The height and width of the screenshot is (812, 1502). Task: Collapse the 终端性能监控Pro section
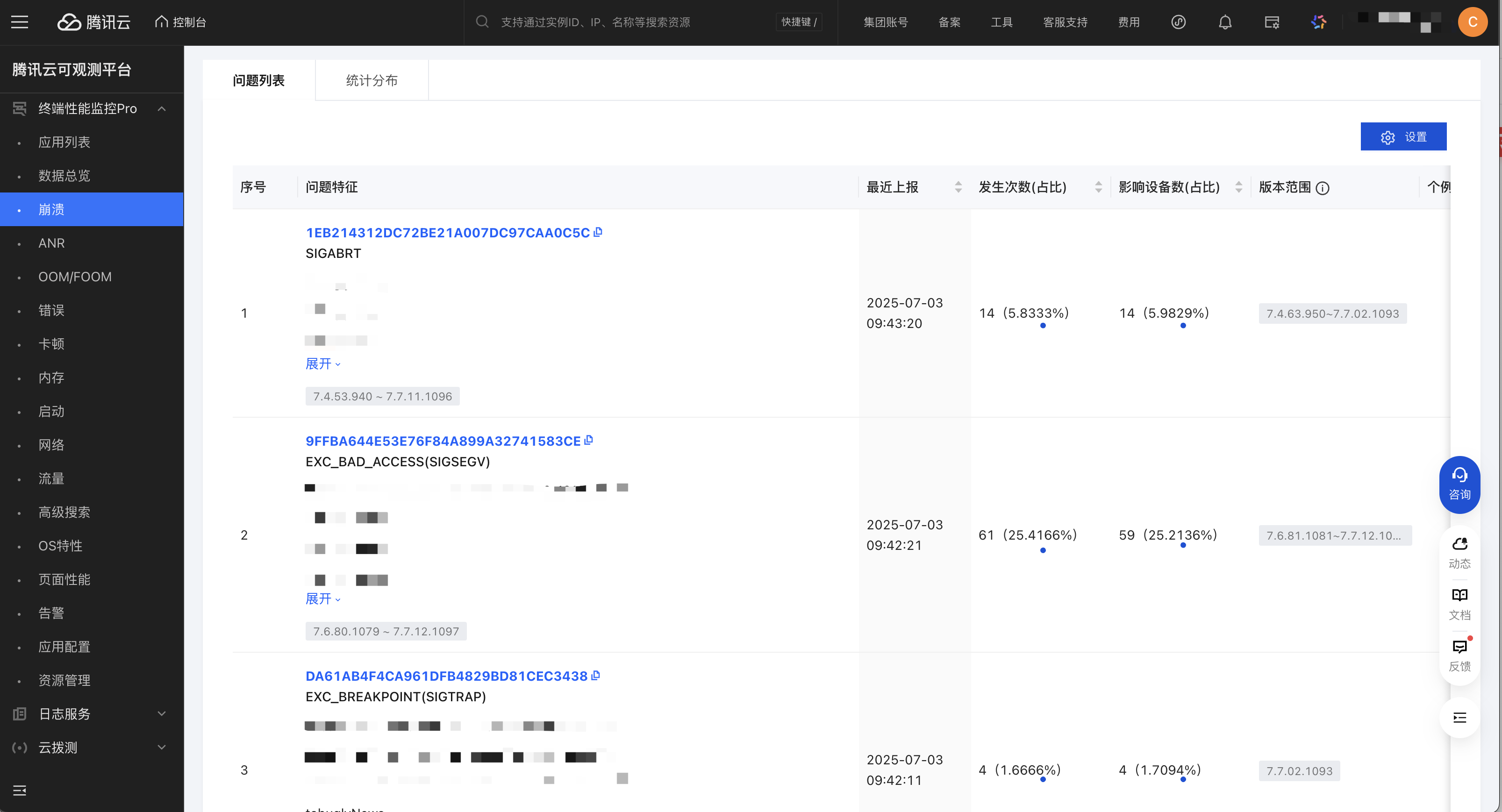pyautogui.click(x=162, y=108)
